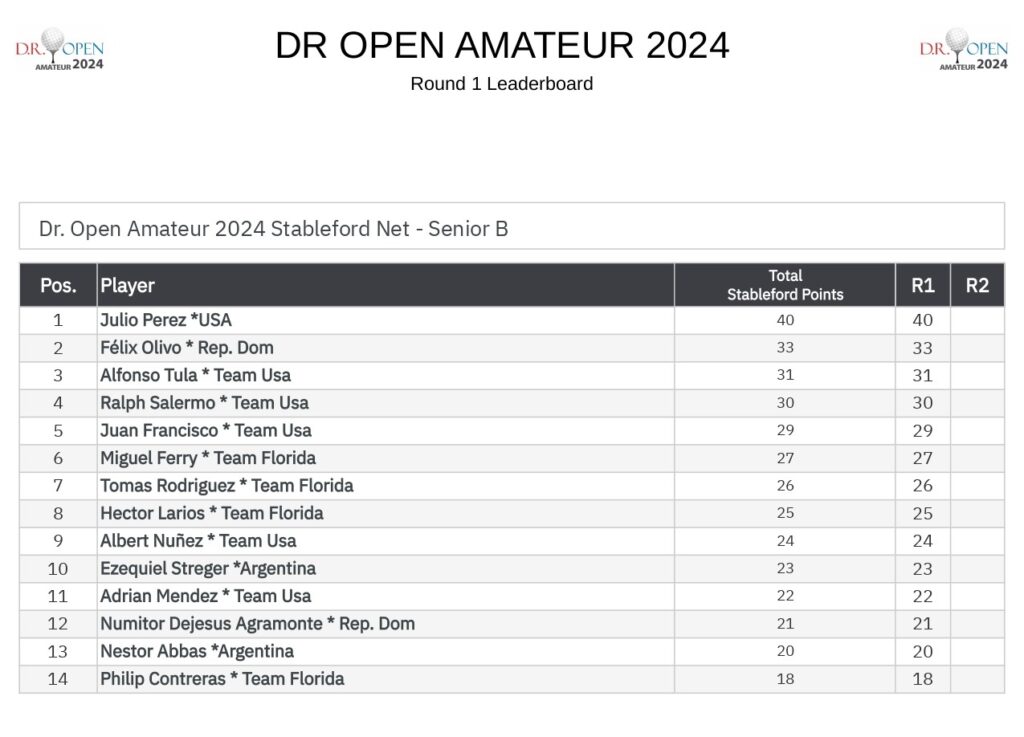1024x737 pixels.
Task: Select the Pos. column header
Action: coord(58,285)
